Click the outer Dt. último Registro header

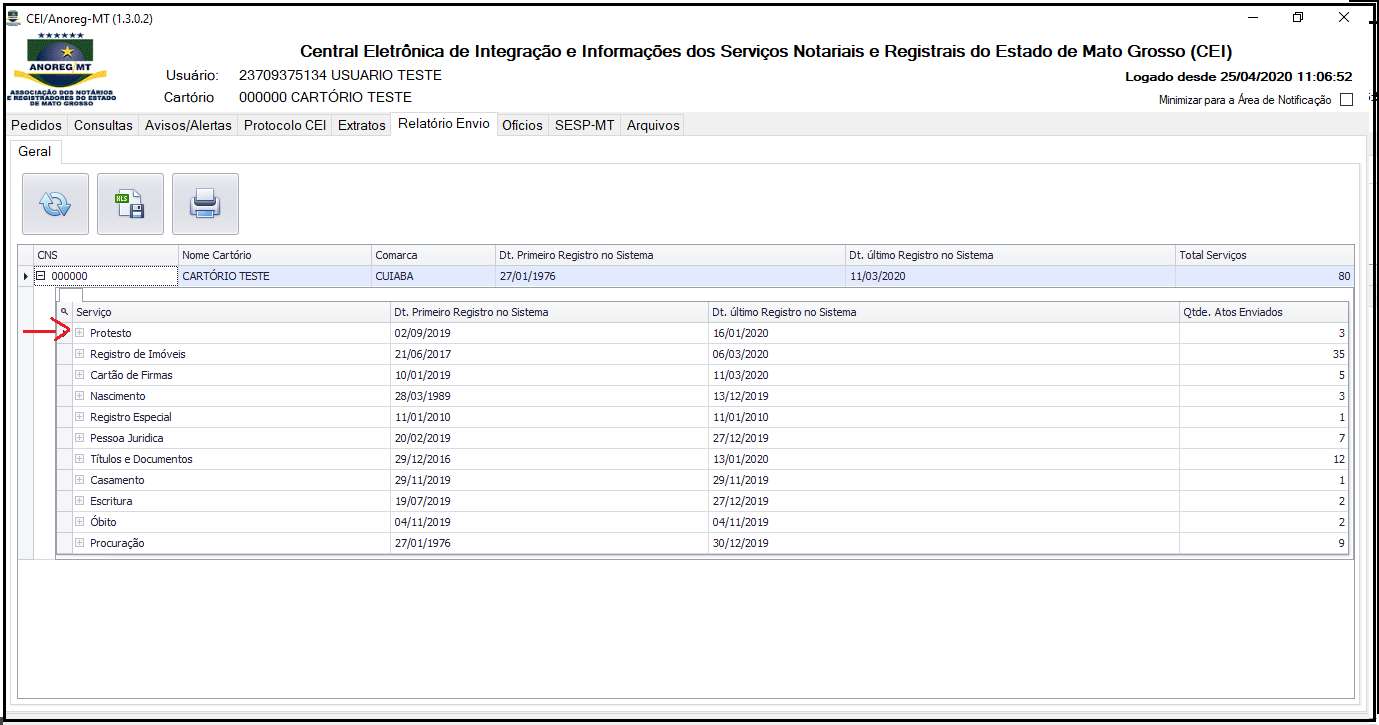pos(1010,255)
